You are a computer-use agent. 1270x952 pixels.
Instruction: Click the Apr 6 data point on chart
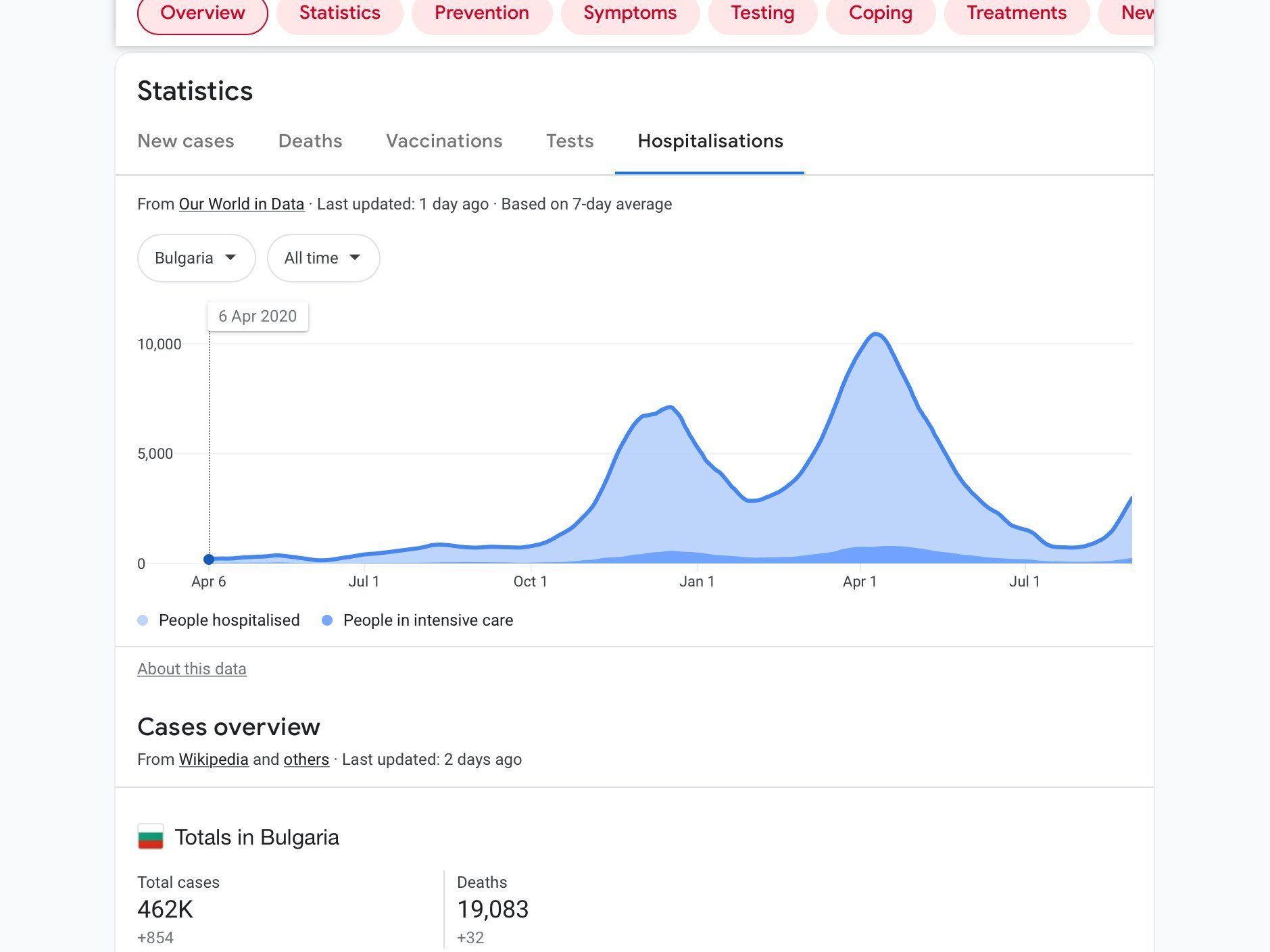[x=209, y=559]
